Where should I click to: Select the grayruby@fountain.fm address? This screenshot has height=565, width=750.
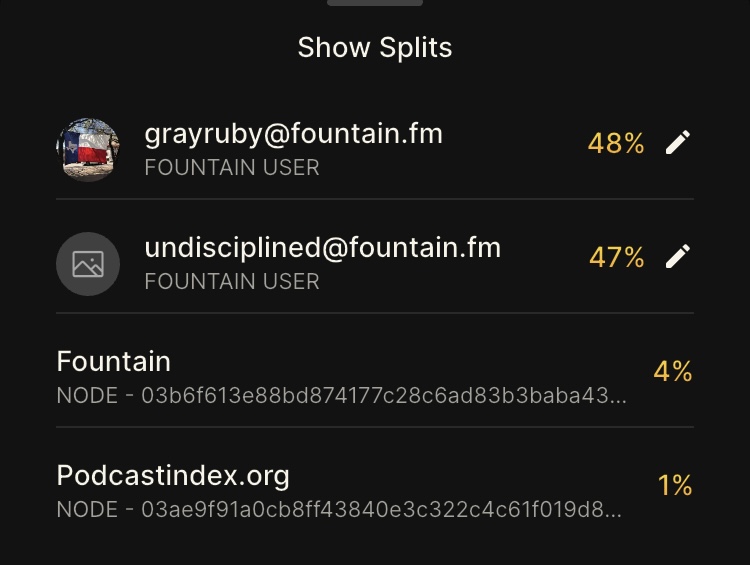pyautogui.click(x=293, y=133)
